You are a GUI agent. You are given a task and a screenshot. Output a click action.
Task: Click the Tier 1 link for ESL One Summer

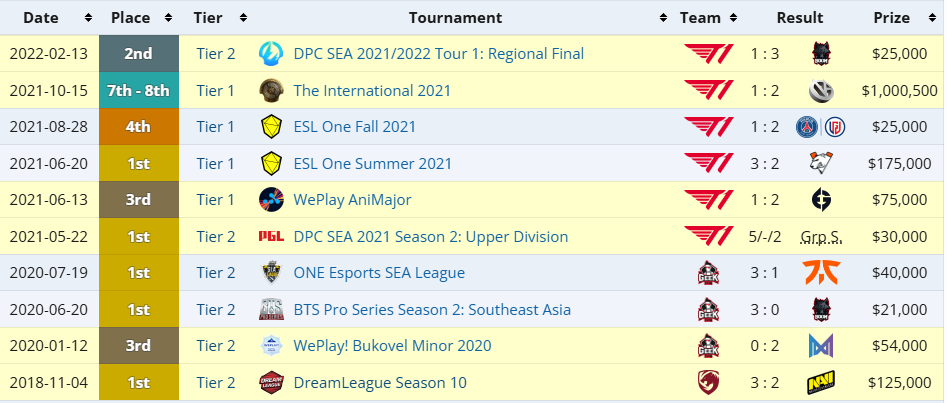coord(215,163)
